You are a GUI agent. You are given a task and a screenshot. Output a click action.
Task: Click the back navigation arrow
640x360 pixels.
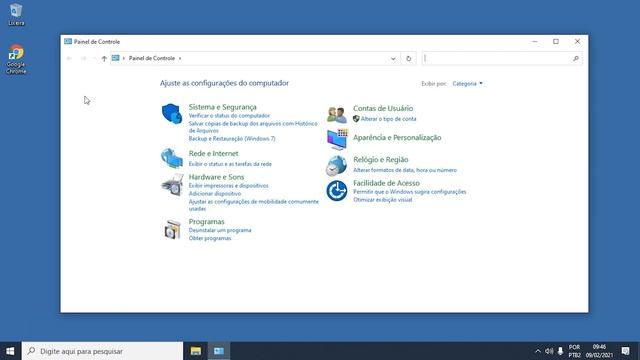(x=69, y=58)
